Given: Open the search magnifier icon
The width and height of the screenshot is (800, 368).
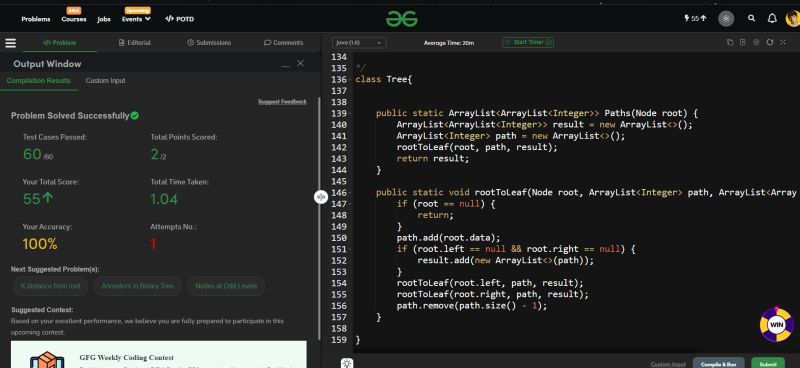Looking at the screenshot, I should coord(751,18).
